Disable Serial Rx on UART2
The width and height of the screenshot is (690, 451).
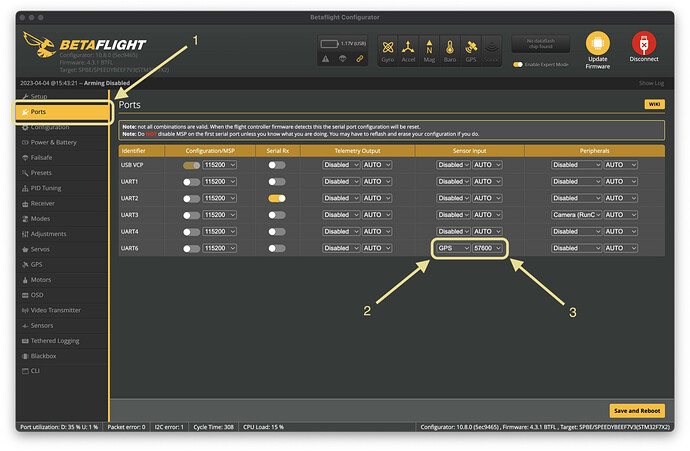point(277,198)
